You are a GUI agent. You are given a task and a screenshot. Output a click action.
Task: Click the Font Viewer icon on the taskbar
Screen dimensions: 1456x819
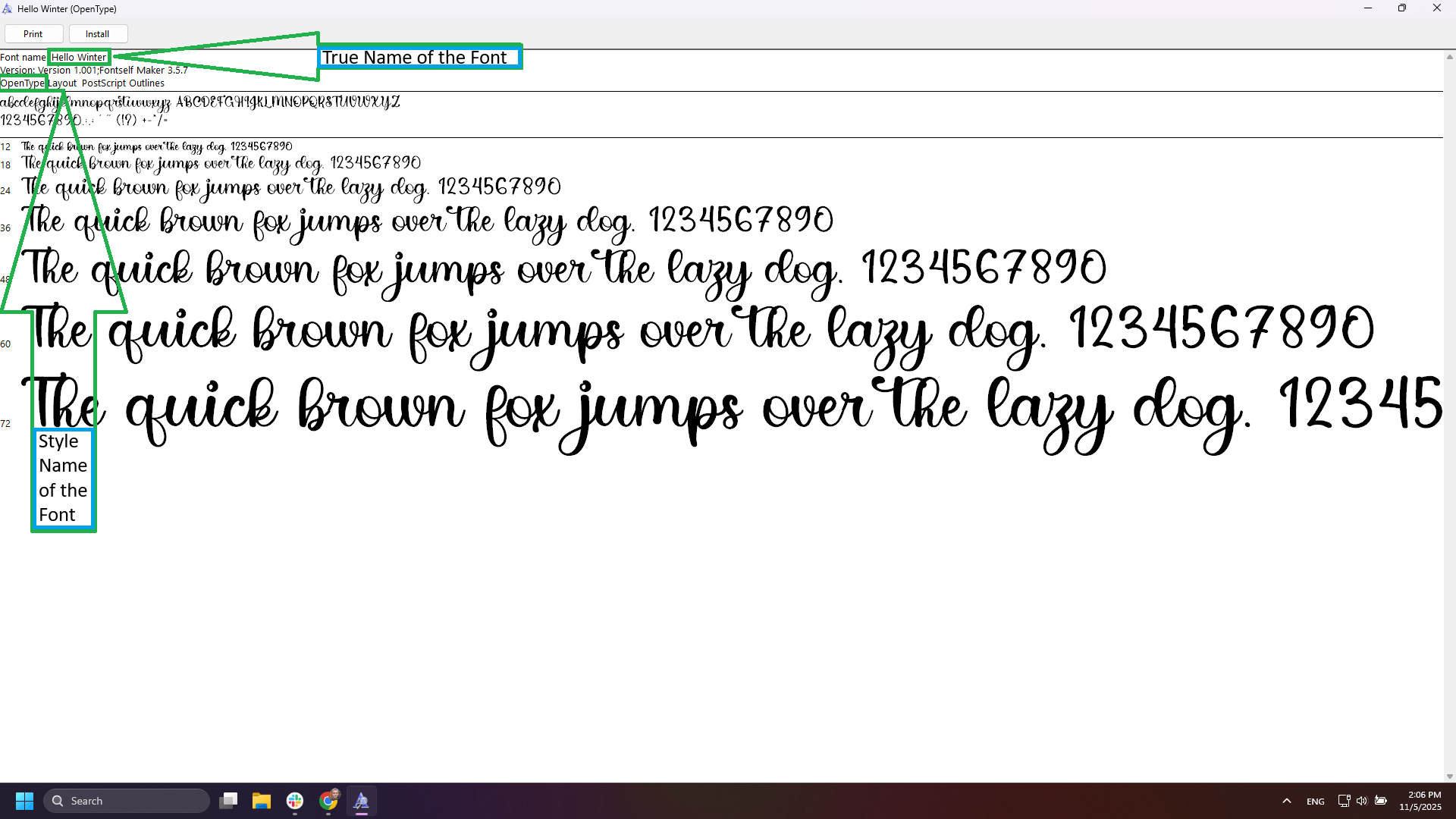(x=362, y=800)
